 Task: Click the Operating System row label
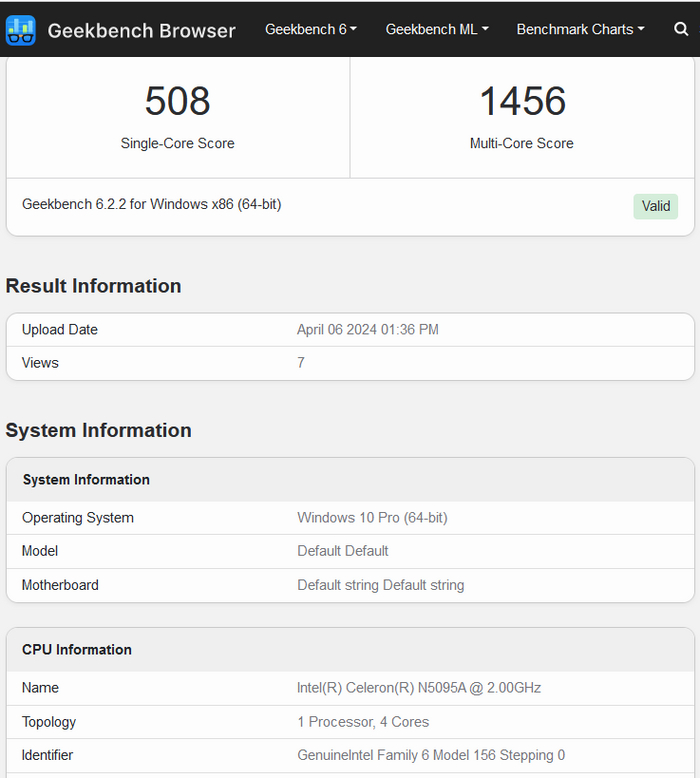78,518
